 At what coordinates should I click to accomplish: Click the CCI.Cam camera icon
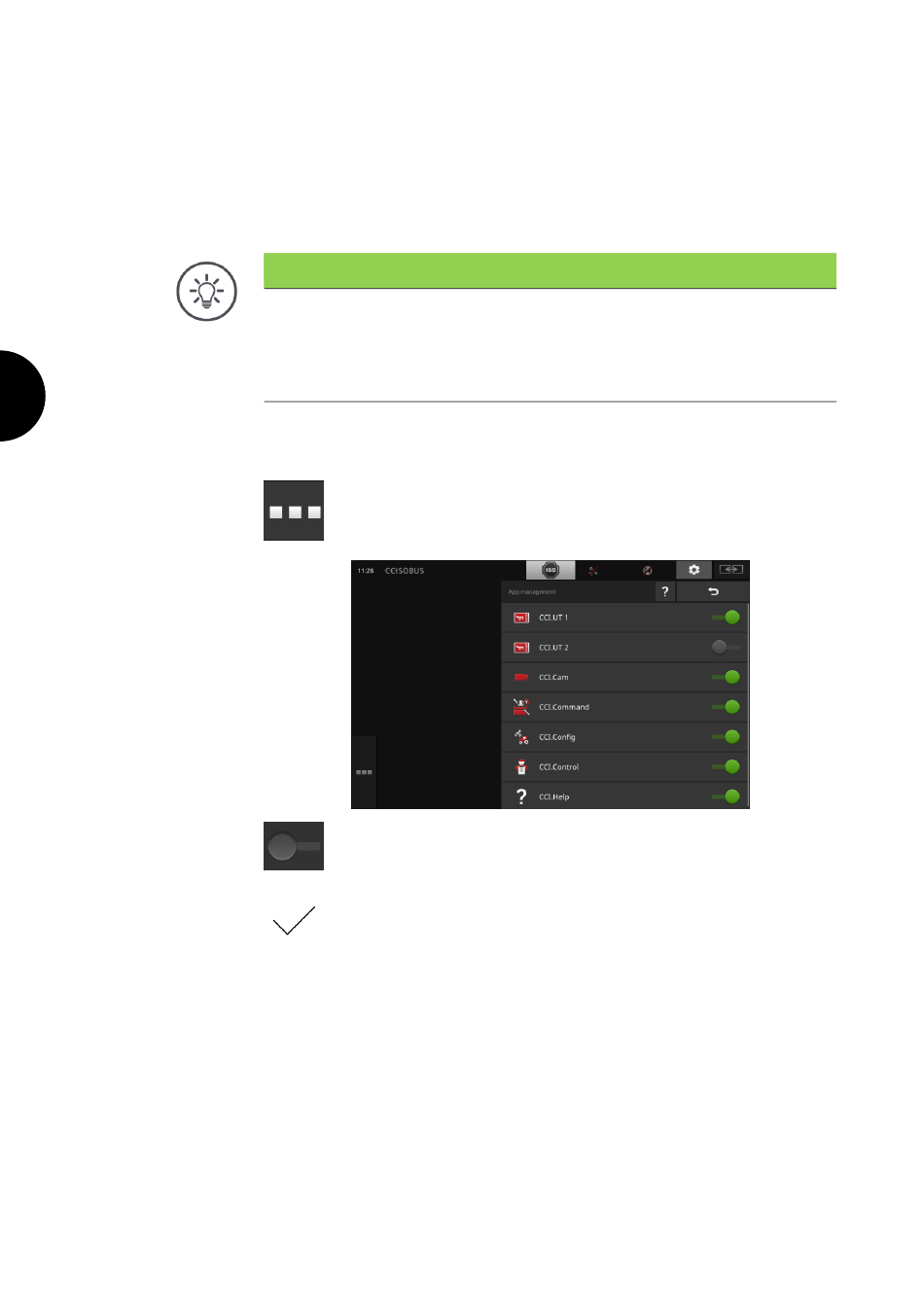(521, 677)
